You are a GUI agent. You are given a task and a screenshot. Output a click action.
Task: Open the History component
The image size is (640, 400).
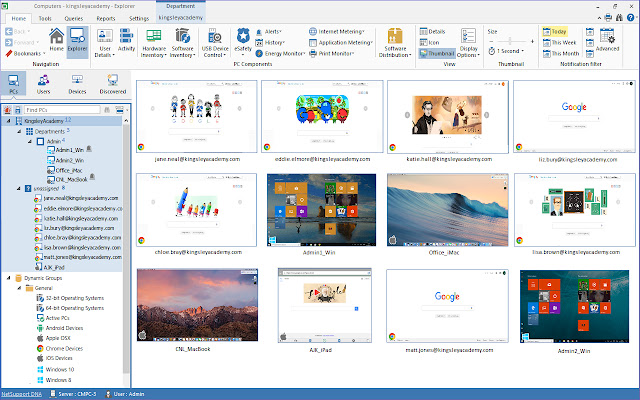coord(270,42)
